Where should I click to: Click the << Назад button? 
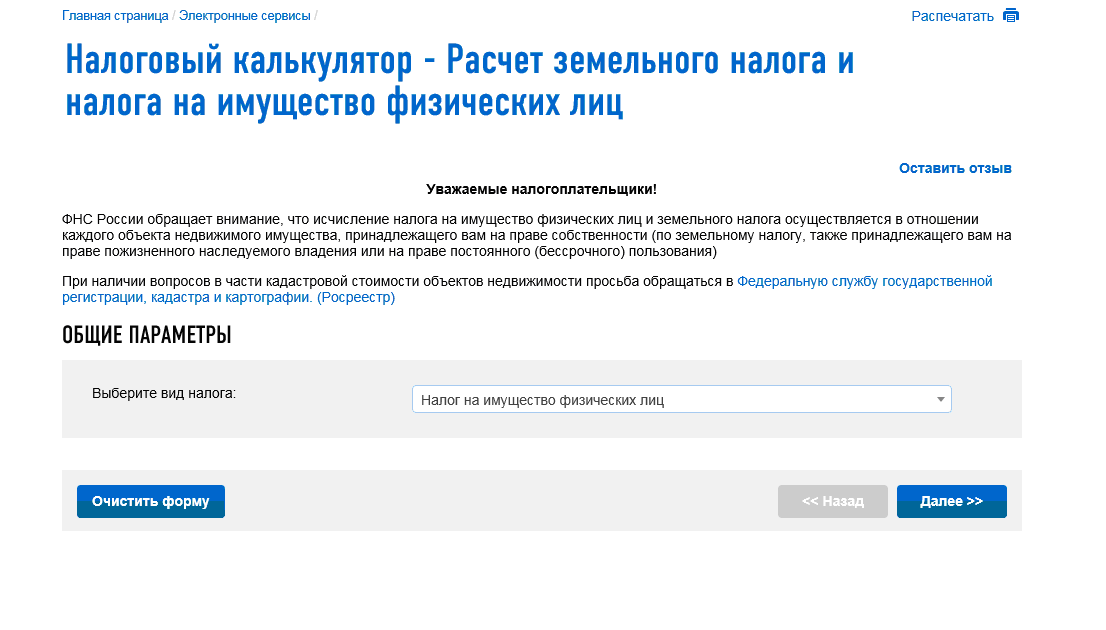coord(832,502)
